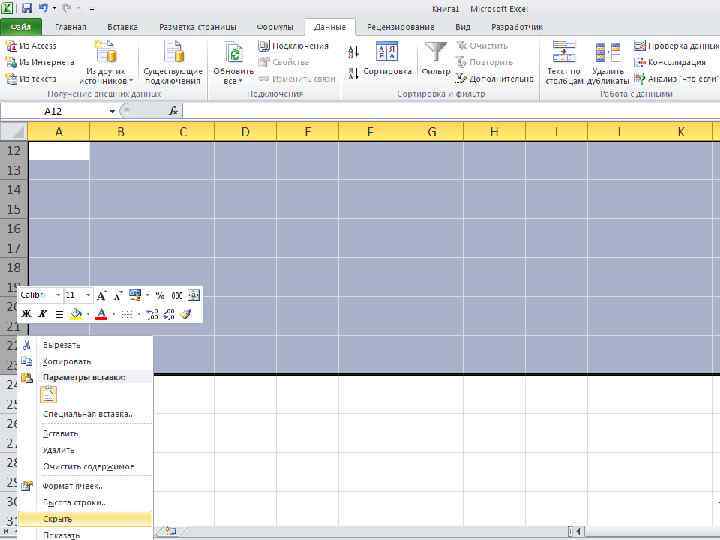This screenshot has height=540, width=720.
Task: Click into the formula bar
Action: (451, 111)
